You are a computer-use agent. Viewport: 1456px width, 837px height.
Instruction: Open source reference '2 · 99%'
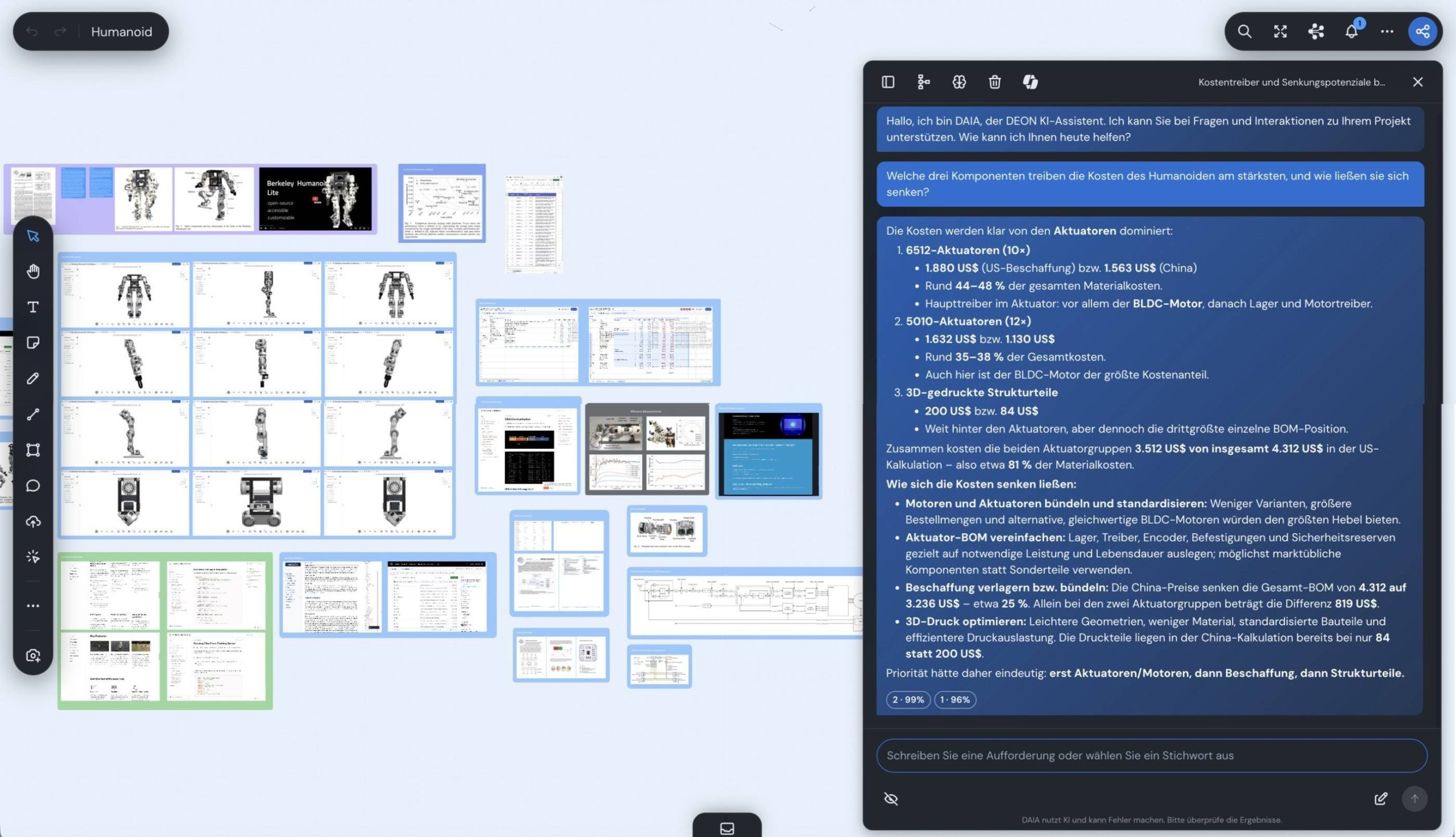tap(908, 699)
